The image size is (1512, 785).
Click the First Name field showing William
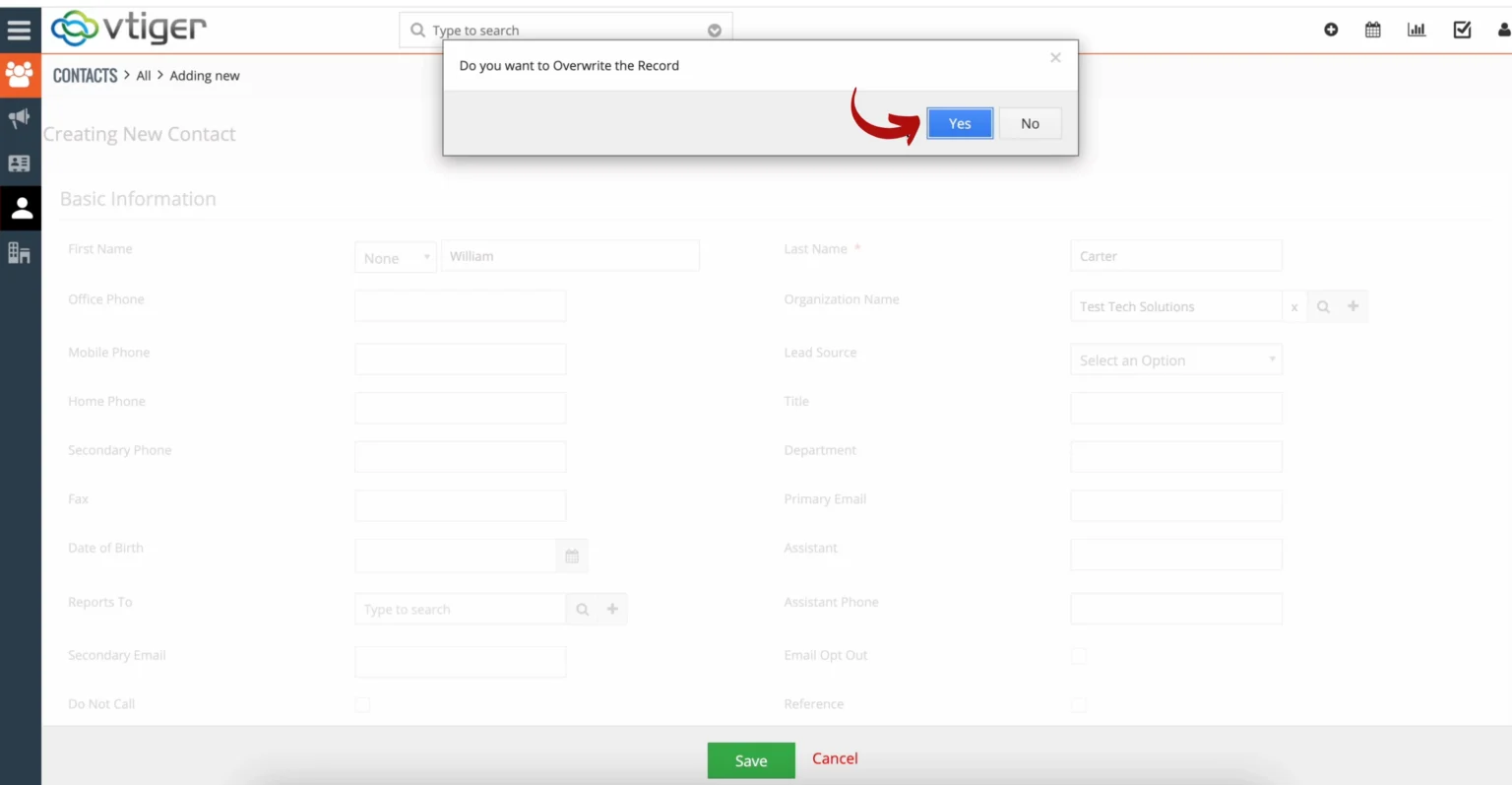[571, 255]
